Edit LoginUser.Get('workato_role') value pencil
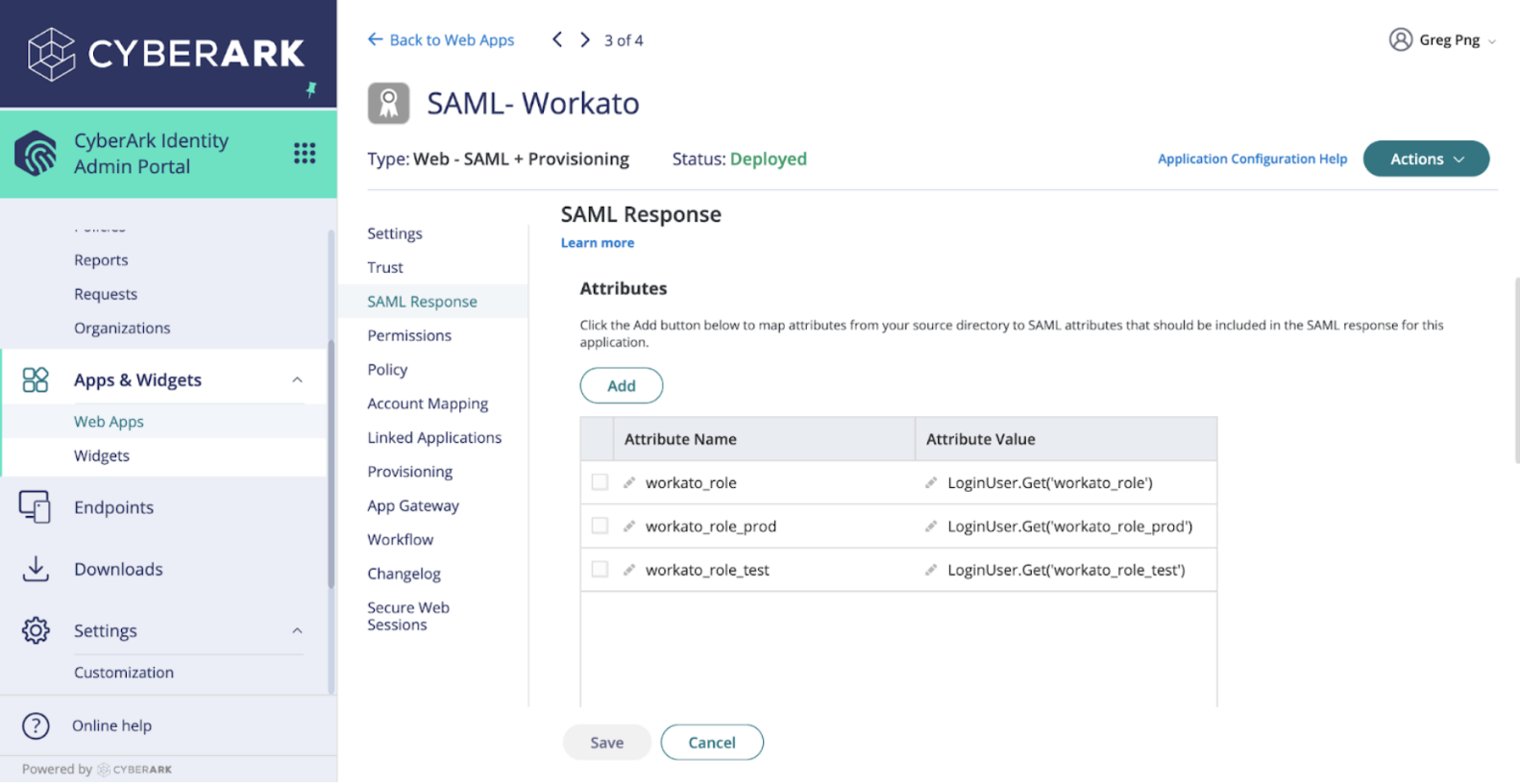Viewport: 1520px width, 784px height. click(x=931, y=482)
